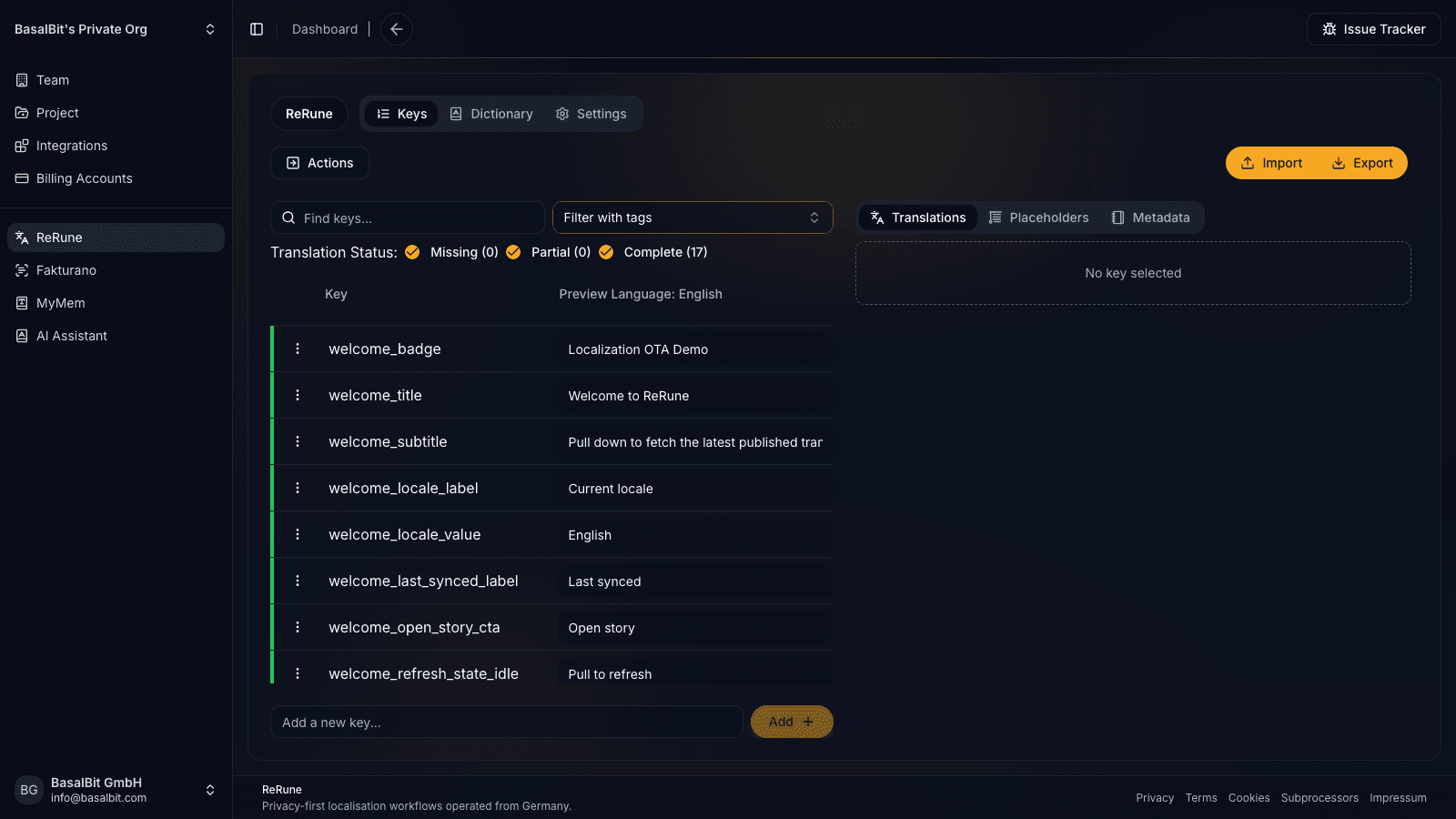Viewport: 1456px width, 819px height.
Task: Open the Issue Tracker
Action: coord(1373,29)
